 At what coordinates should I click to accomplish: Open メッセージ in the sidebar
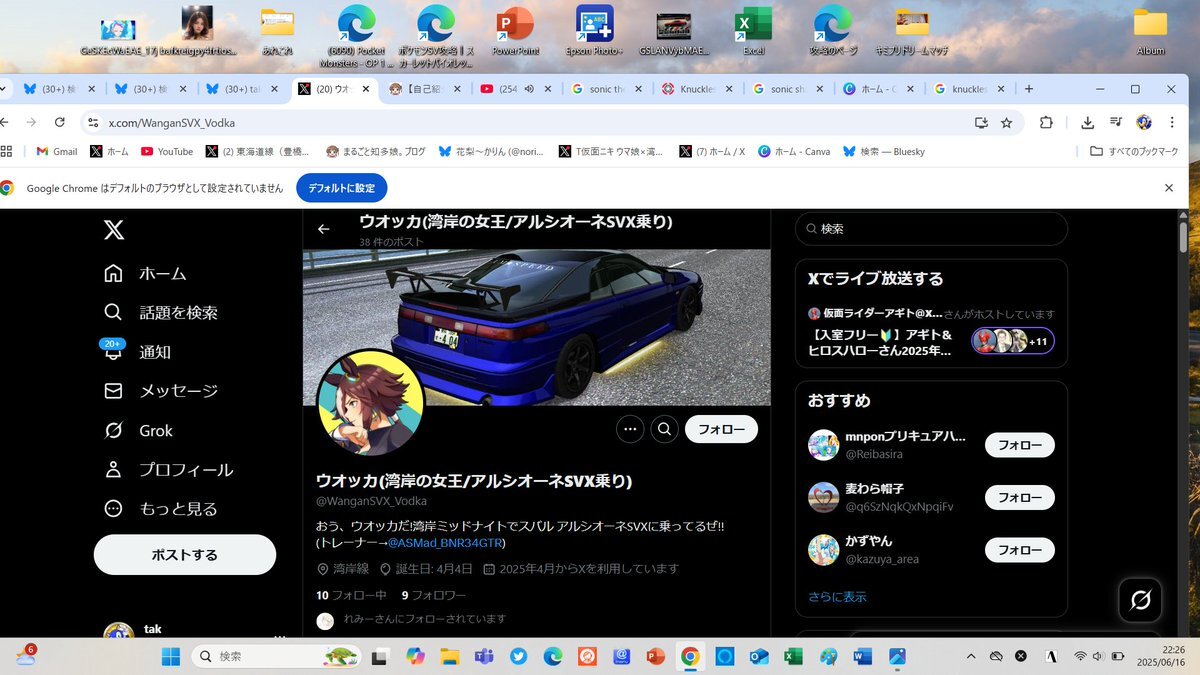click(161, 391)
